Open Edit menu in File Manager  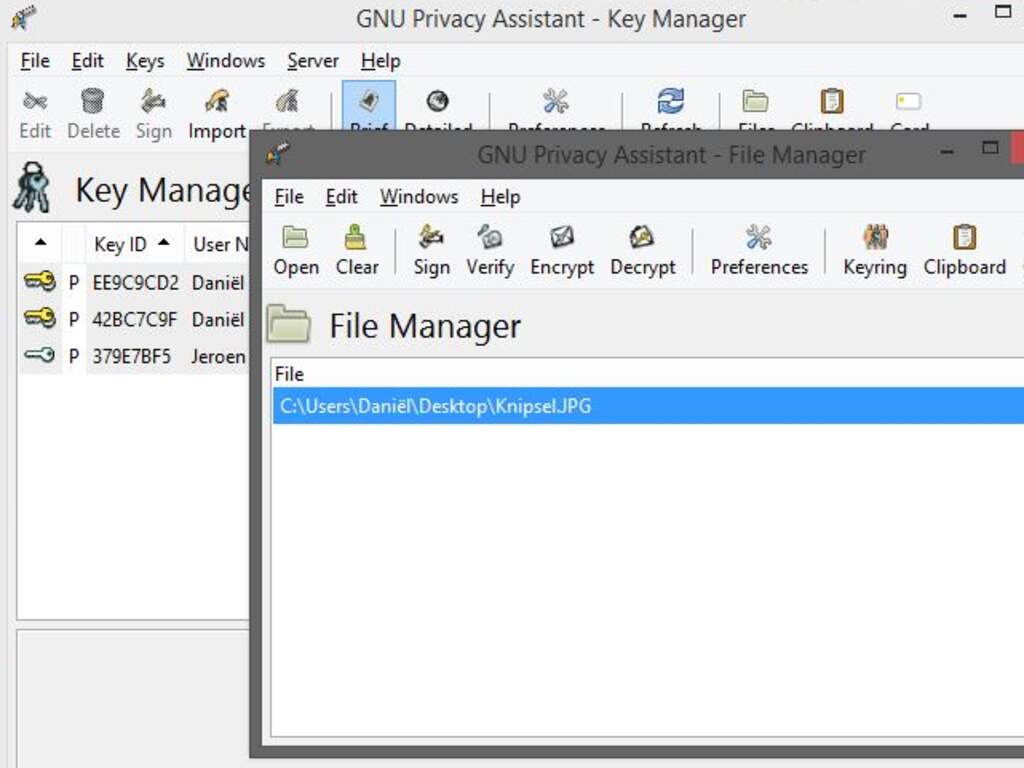click(x=342, y=197)
